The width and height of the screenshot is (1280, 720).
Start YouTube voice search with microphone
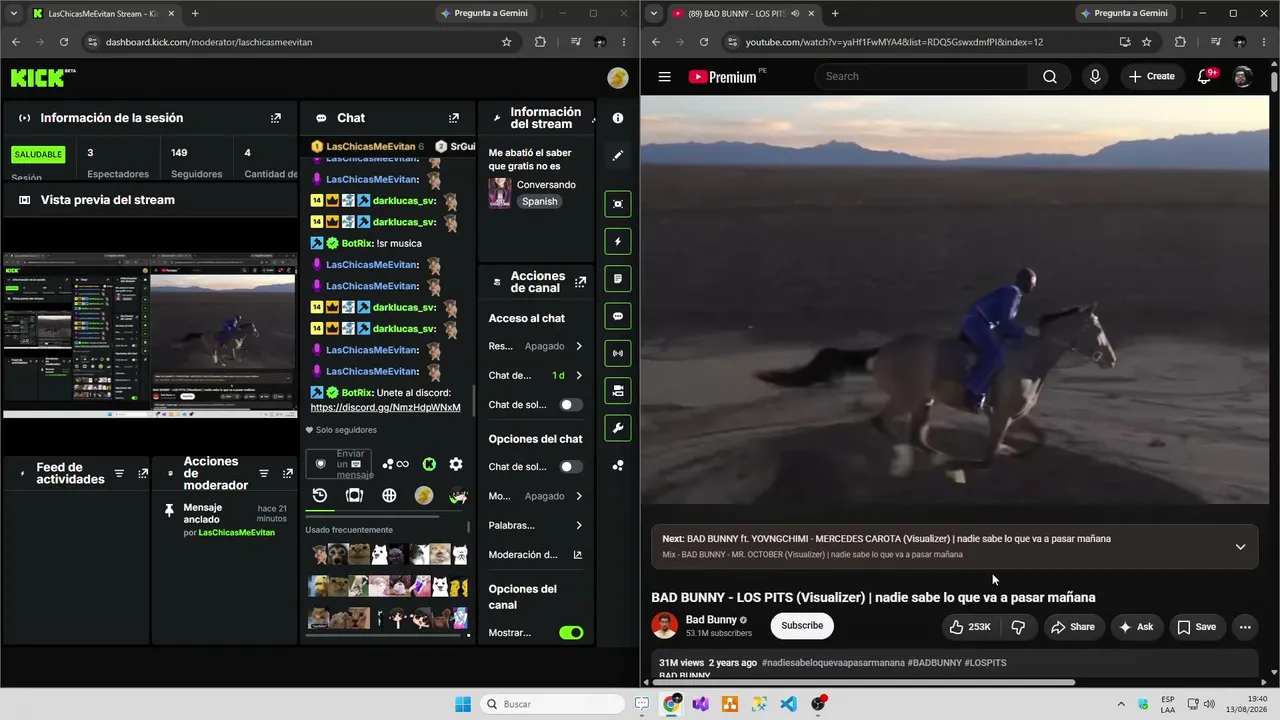1095,76
